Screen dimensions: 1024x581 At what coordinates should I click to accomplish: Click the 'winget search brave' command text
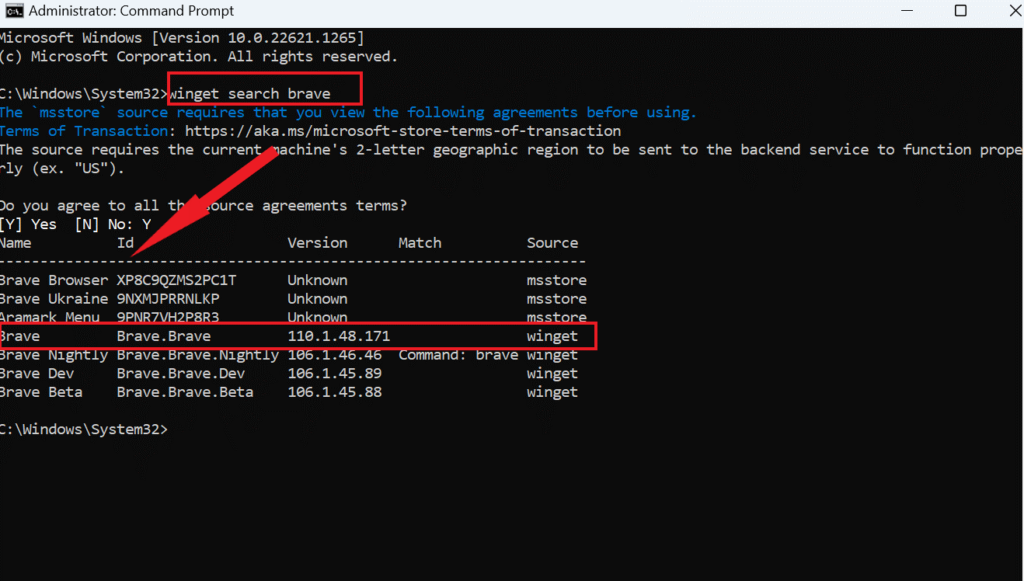click(x=251, y=94)
